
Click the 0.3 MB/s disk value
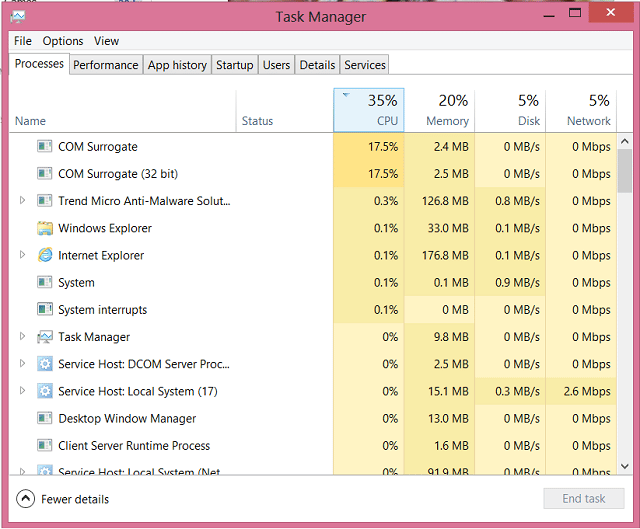[518, 391]
